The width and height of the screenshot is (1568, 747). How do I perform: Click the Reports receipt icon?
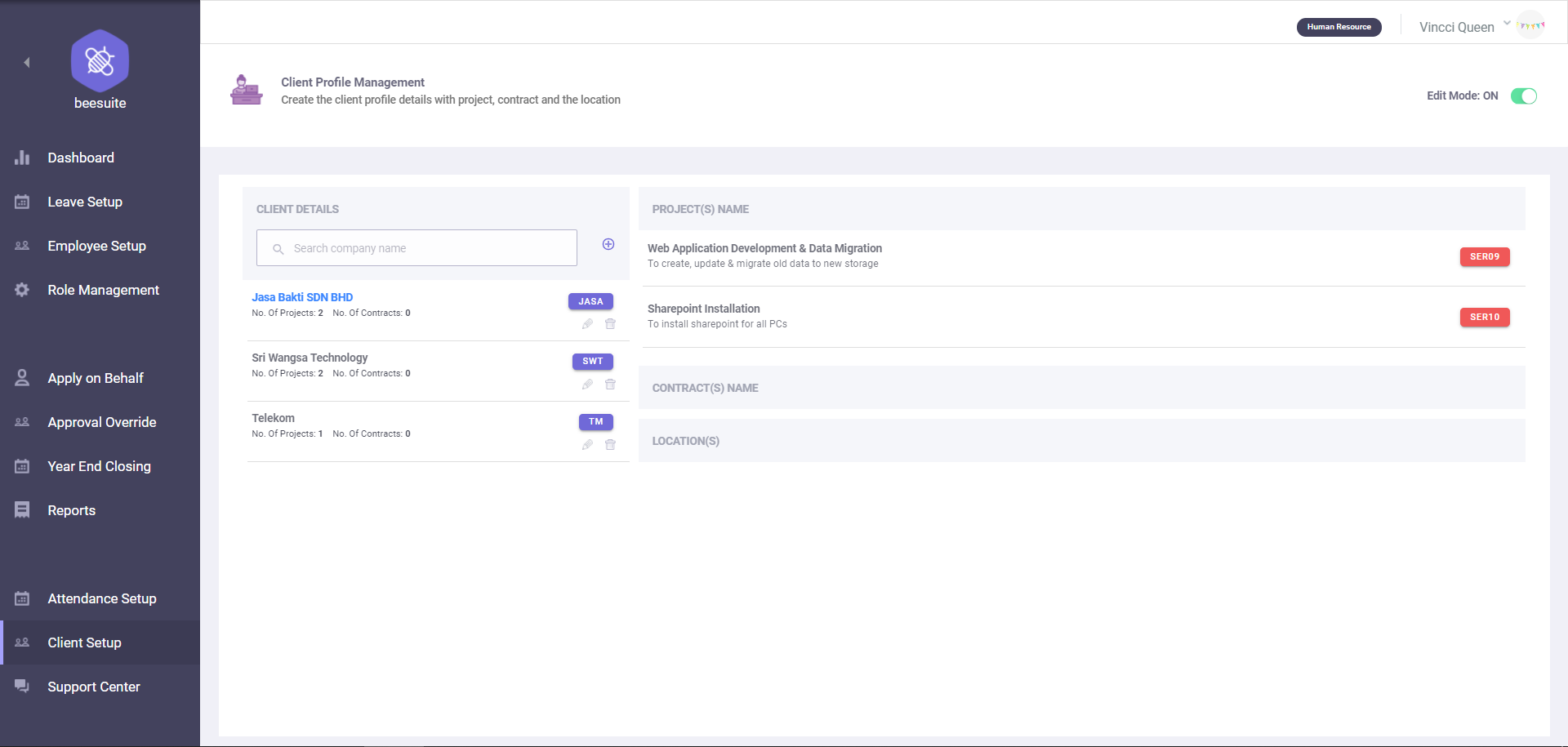[x=22, y=510]
